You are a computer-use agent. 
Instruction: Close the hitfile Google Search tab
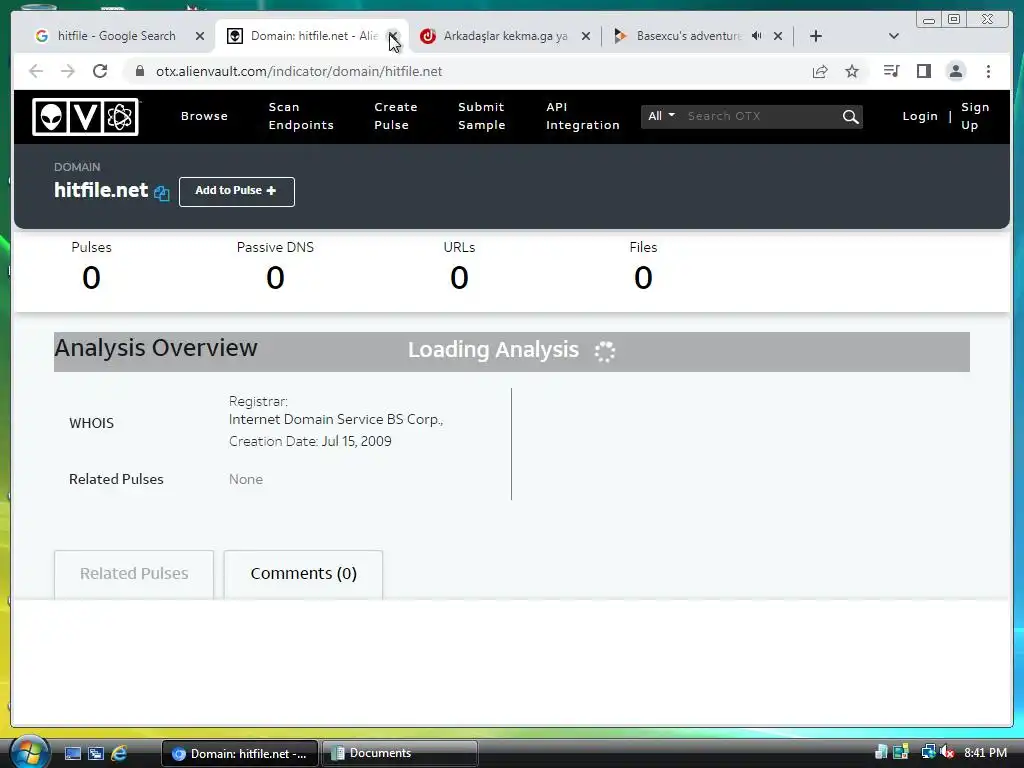tap(200, 36)
